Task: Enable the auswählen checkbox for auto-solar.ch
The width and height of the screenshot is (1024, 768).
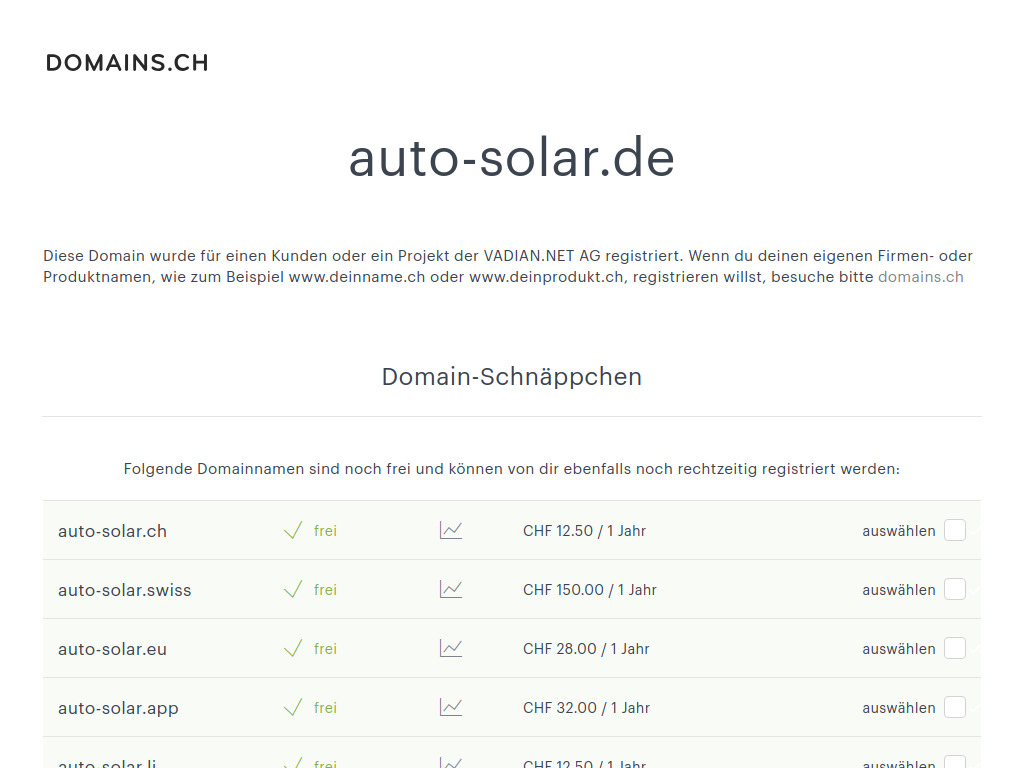Action: (954, 530)
